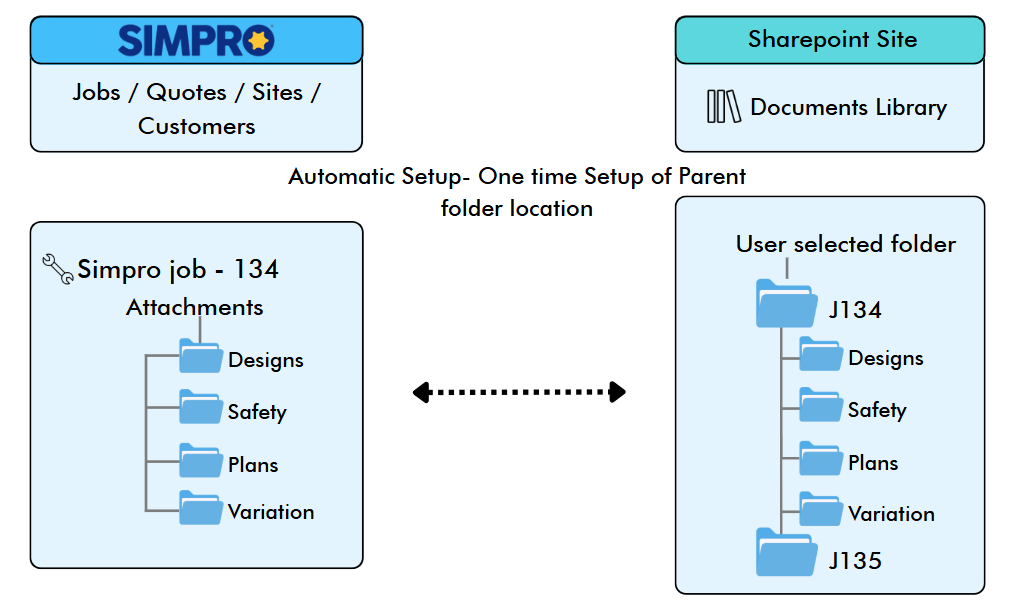
Task: Open the J135 folder icon
Action: click(786, 552)
